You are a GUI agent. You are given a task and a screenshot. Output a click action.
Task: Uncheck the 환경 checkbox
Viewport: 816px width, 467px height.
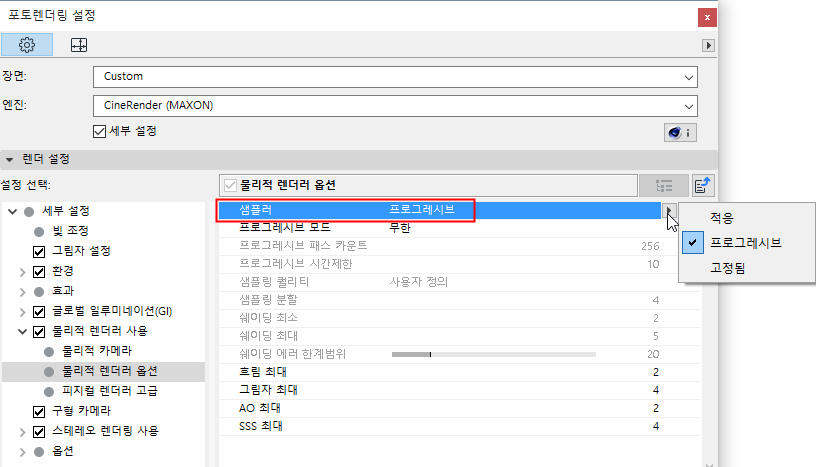click(39, 271)
